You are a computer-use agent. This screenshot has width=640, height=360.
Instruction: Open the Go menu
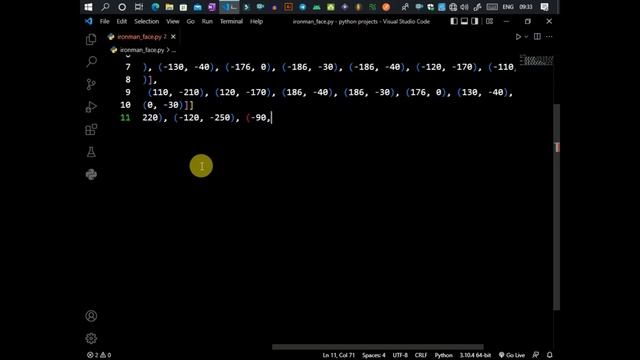point(191,21)
